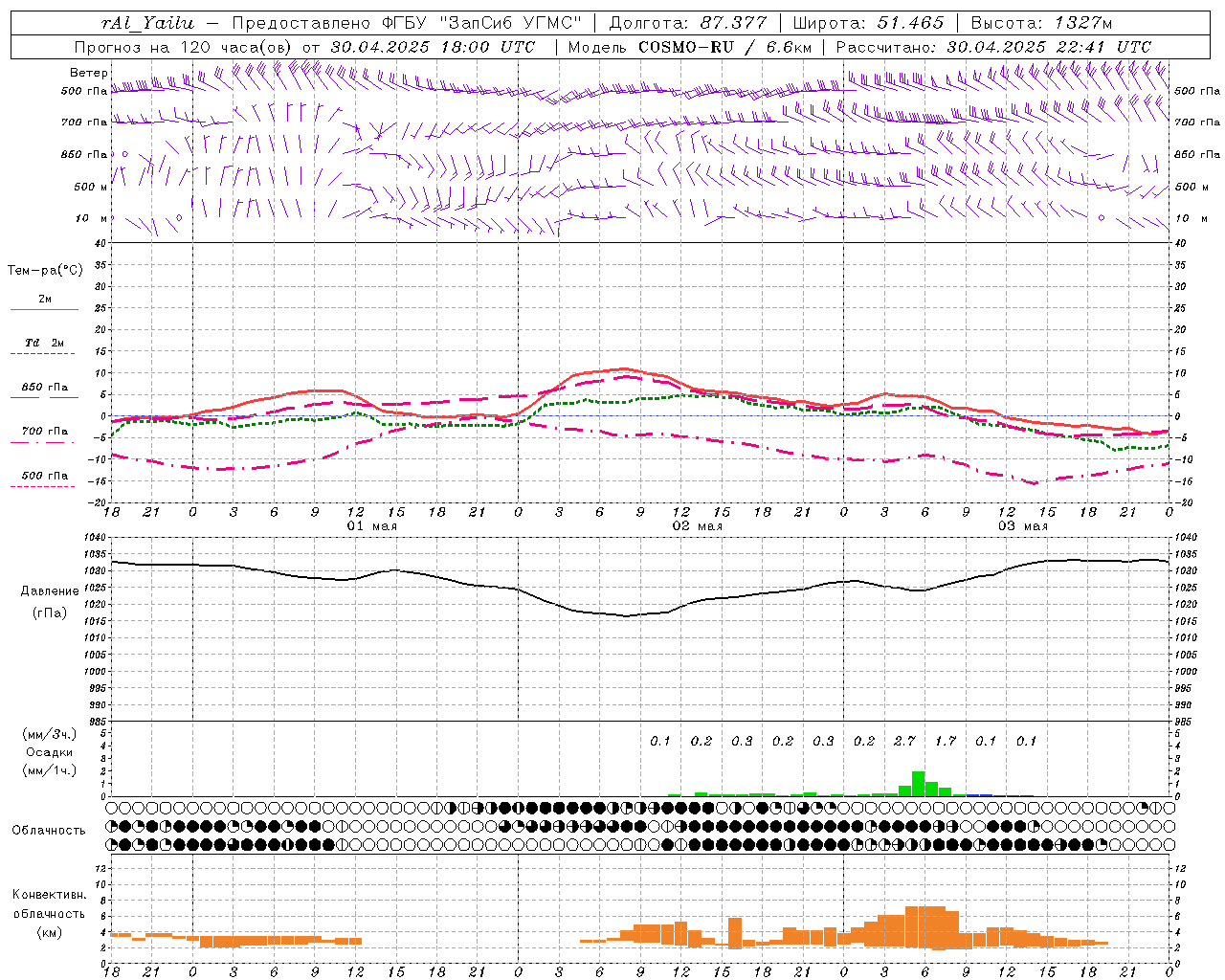Screen dimensions: 1225x980
Task: Click the forecast start time '30.04.2025 18:00 UTC'
Action: tap(433, 47)
